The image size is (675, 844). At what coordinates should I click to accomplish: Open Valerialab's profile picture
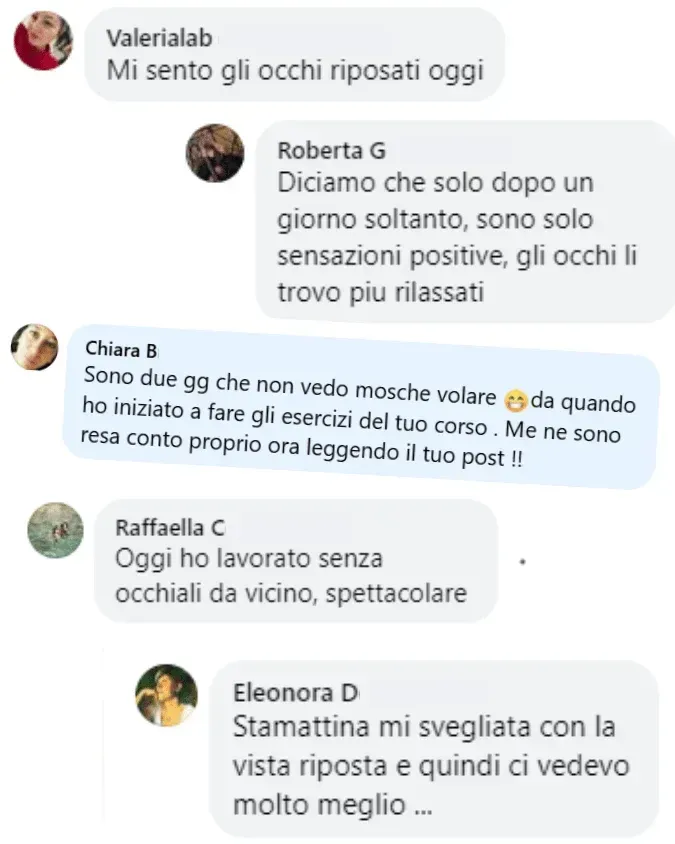[43, 40]
